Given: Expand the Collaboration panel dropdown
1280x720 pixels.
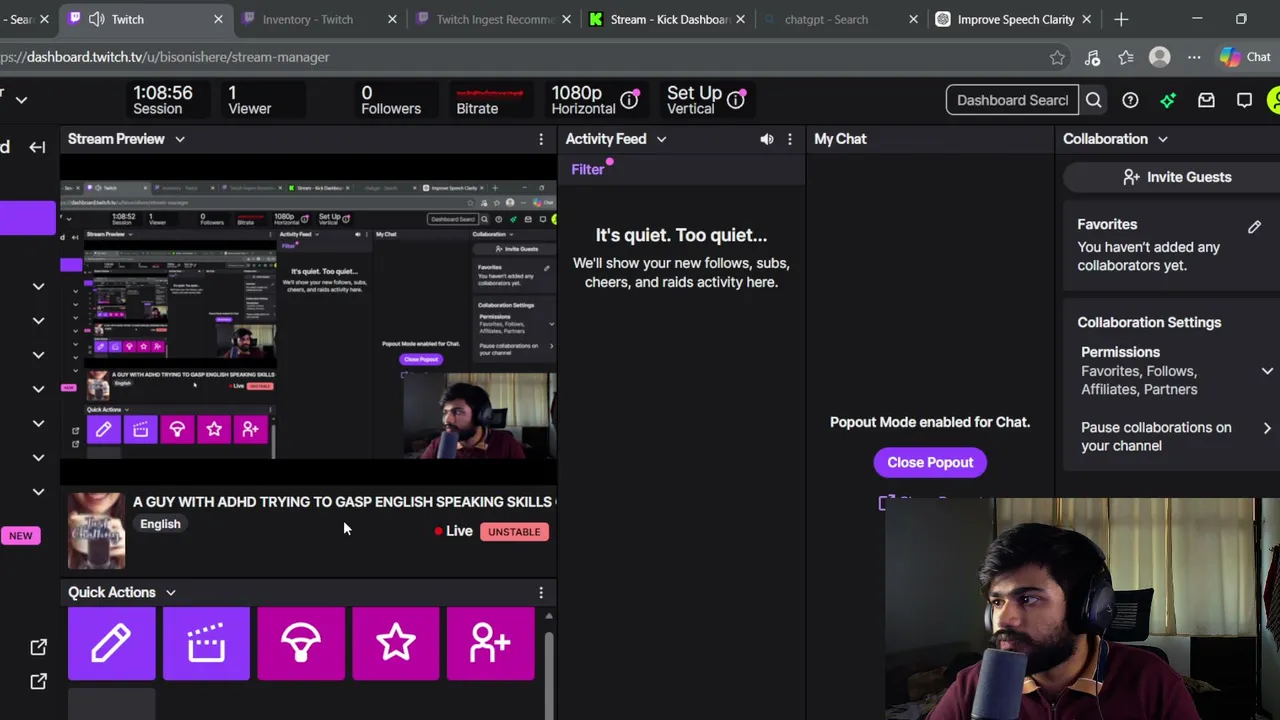Looking at the screenshot, I should [x=1162, y=139].
